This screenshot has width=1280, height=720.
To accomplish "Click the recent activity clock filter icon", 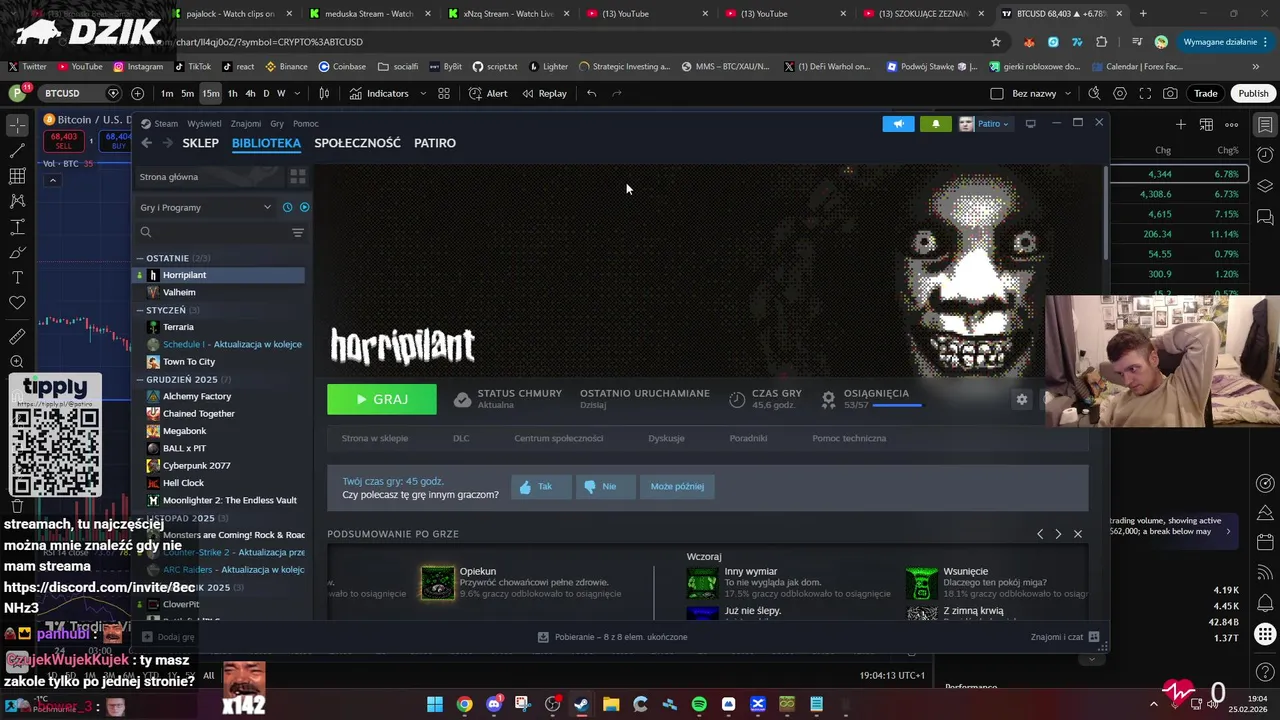I will click(x=287, y=207).
